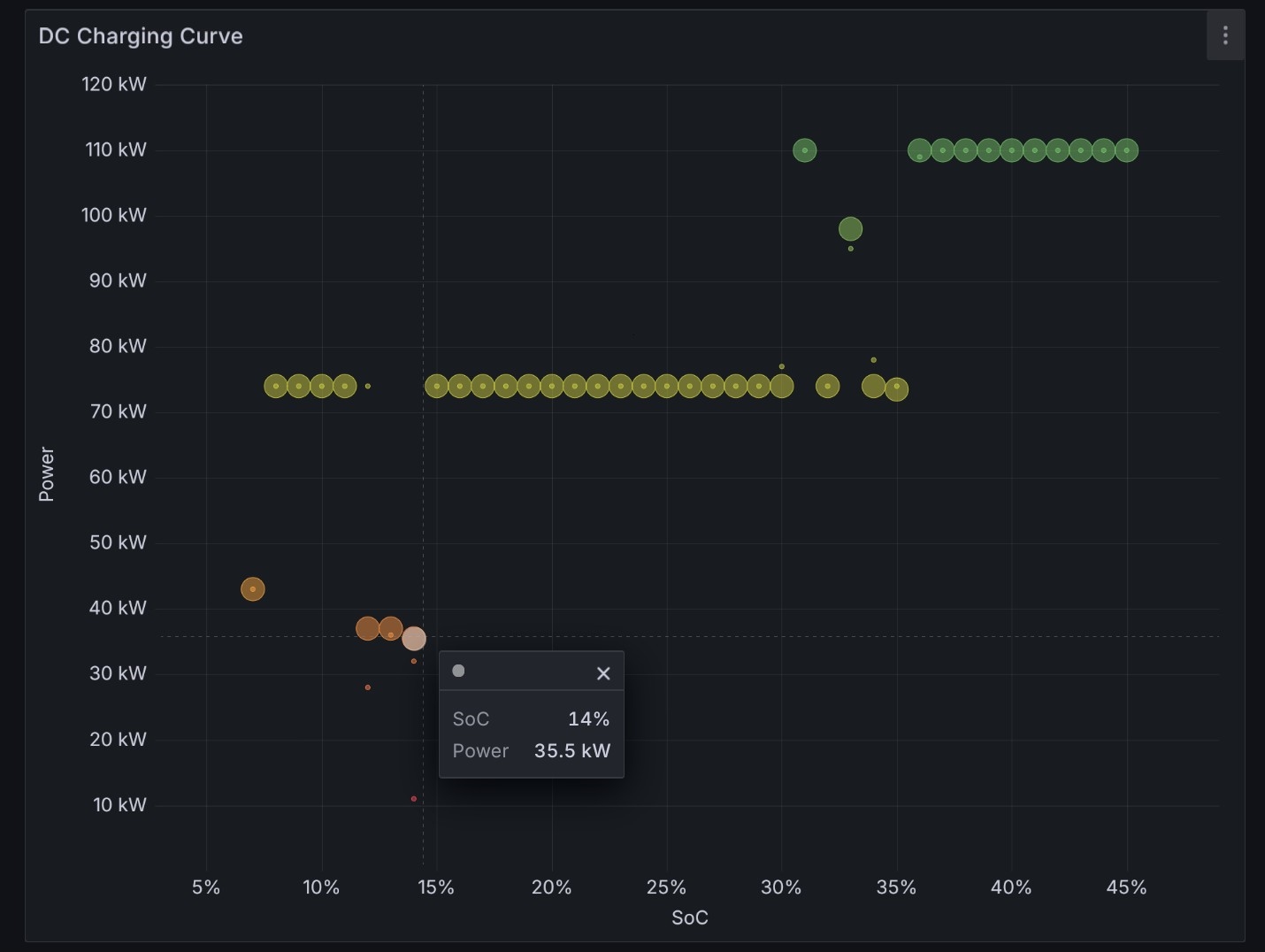This screenshot has height=952, width=1265.
Task: Click the green point near 98 kW
Action: coord(850,229)
